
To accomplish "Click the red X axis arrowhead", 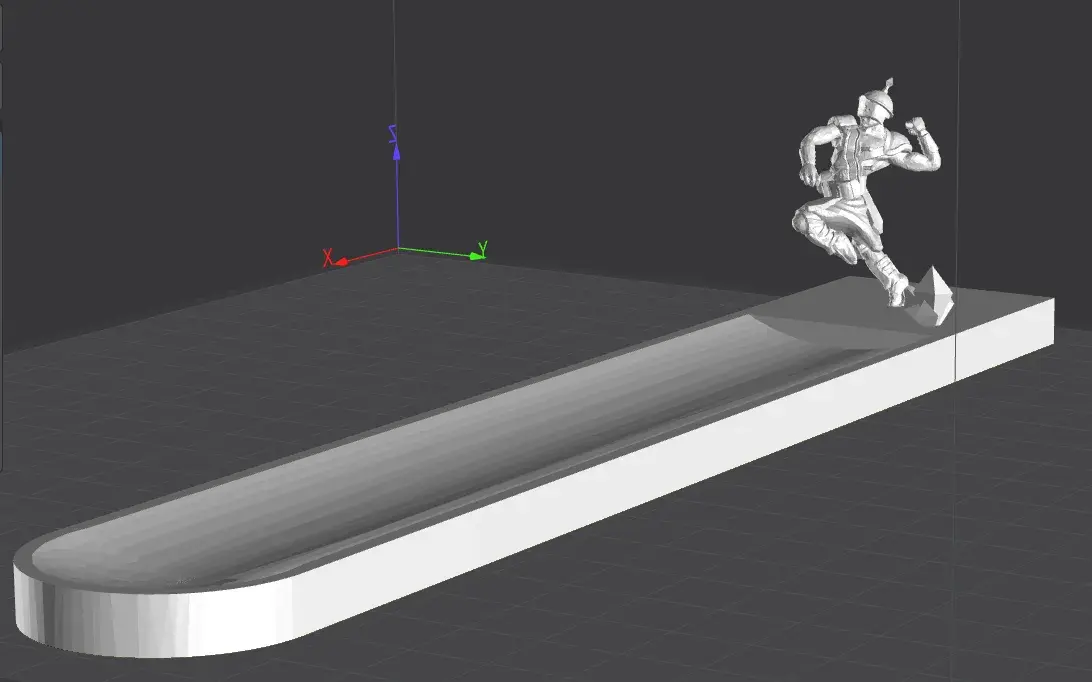I will click(341, 263).
